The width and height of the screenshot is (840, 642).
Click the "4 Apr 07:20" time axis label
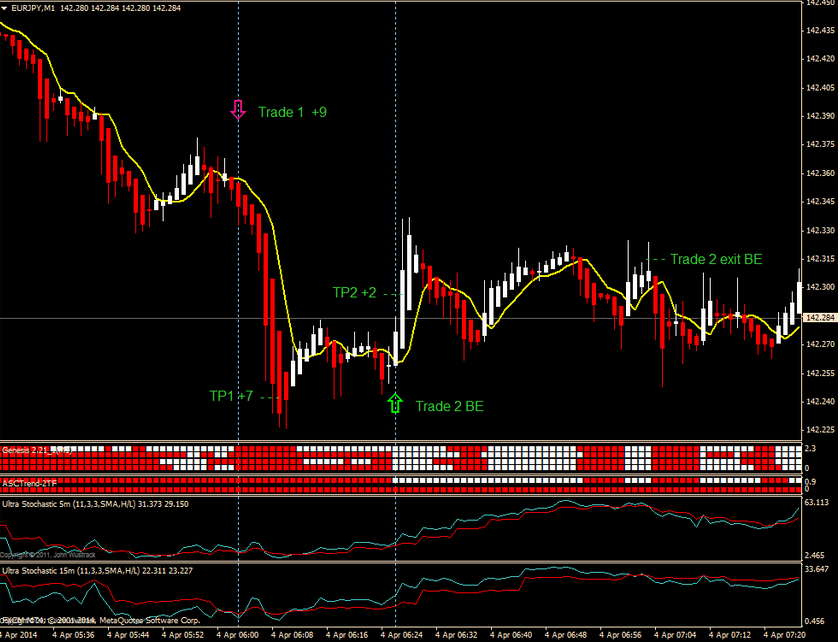[x=784, y=635]
